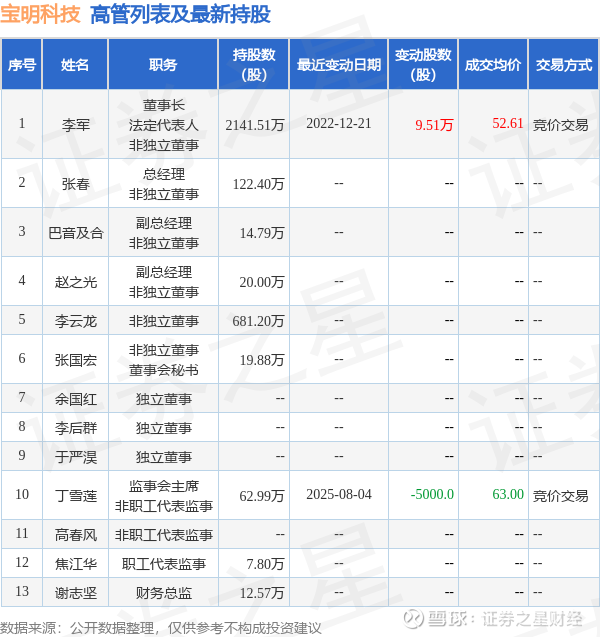Viewport: 600px width, 637px height.
Task: Select the 序号 column header
Action: pyautogui.click(x=22, y=64)
